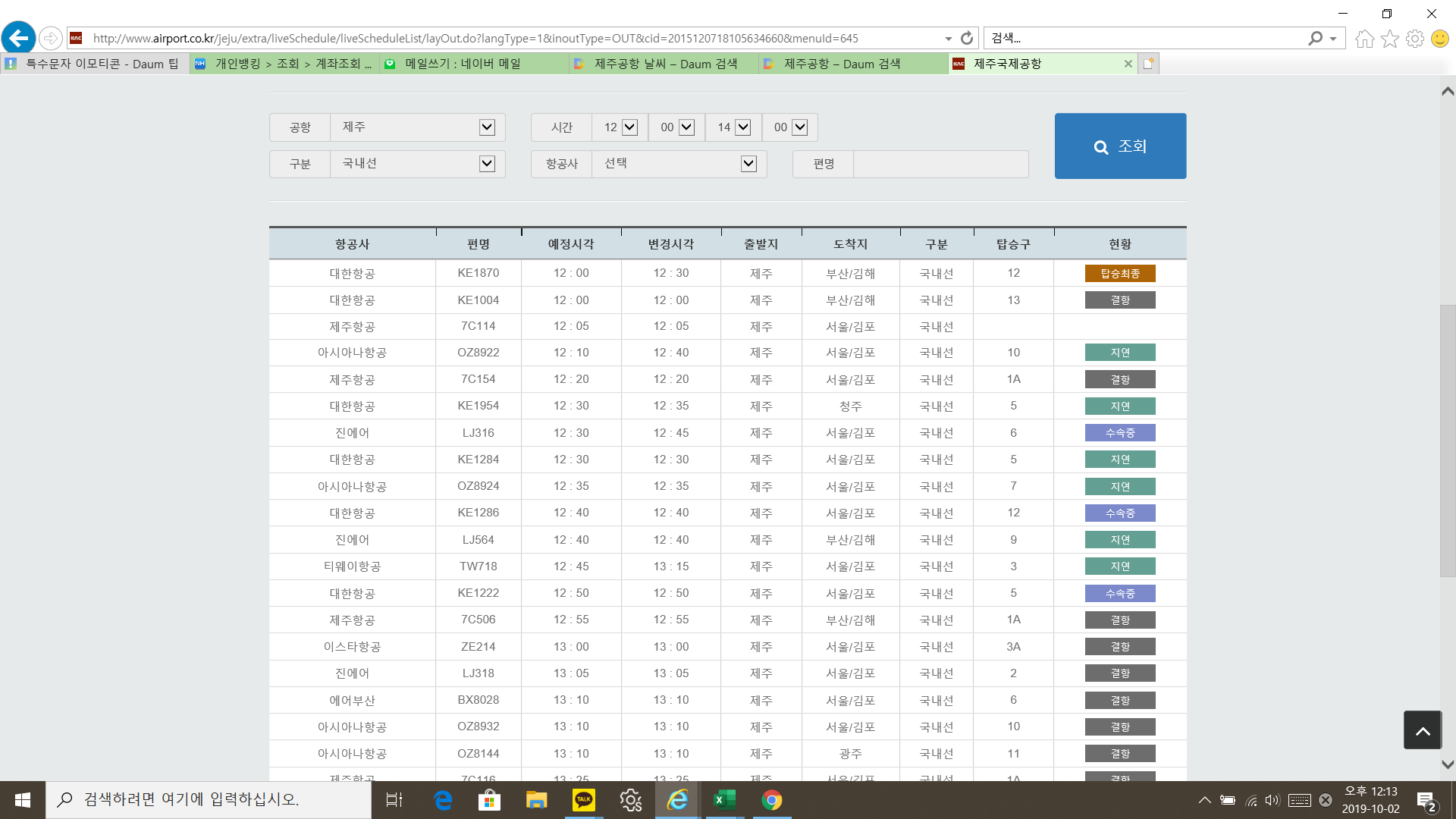Click 탑승최종 status badge for KE1870
Screen dimensions: 1456x819
tap(1120, 274)
